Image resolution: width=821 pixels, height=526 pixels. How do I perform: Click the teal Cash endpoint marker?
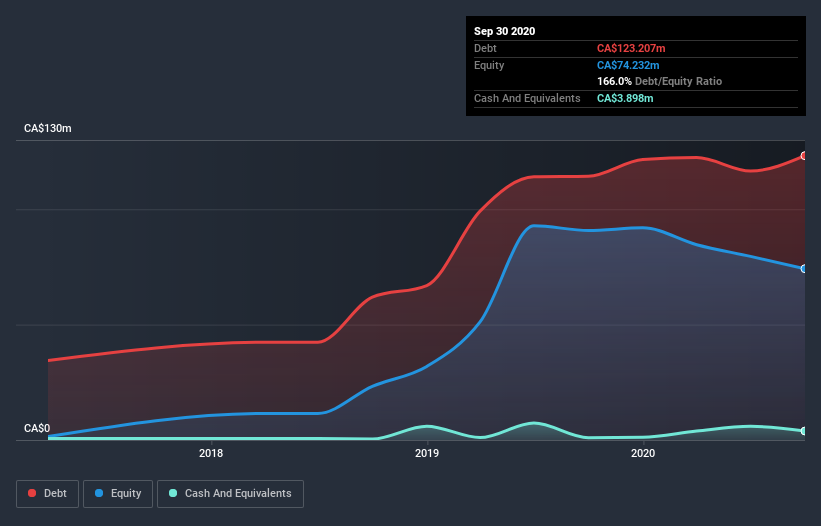click(x=804, y=431)
